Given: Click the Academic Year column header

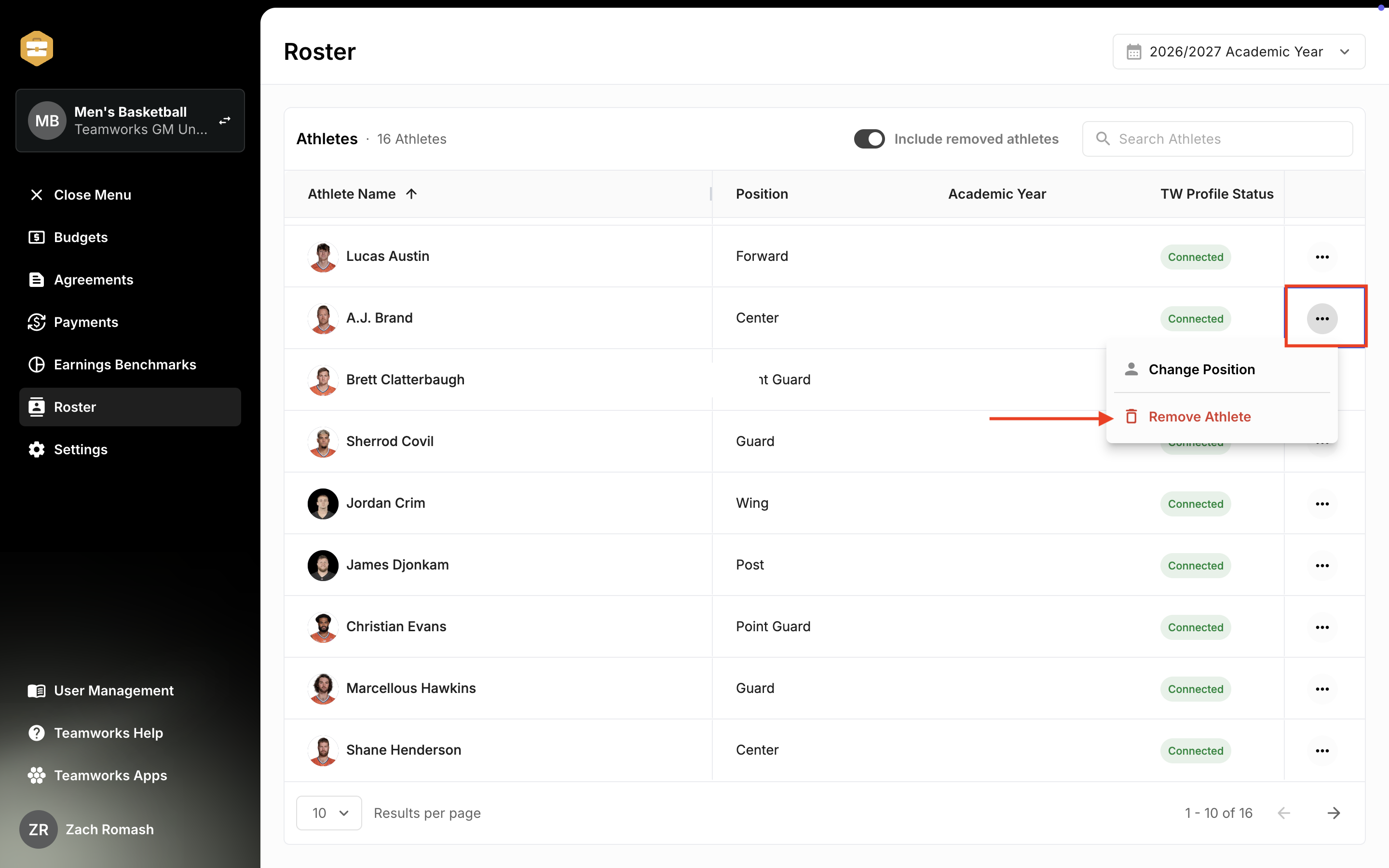Looking at the screenshot, I should tap(997, 194).
